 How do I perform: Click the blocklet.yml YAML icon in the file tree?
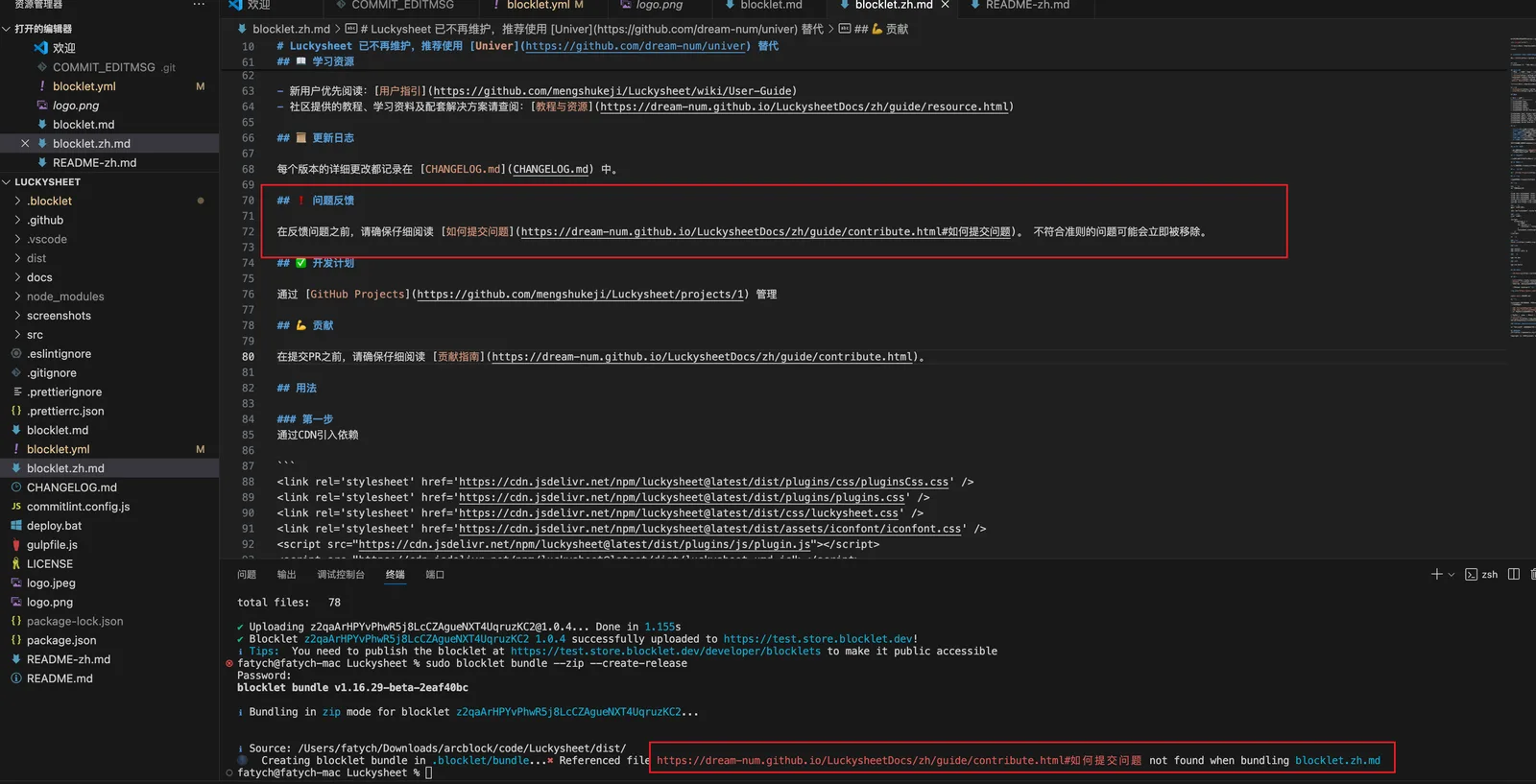16,449
